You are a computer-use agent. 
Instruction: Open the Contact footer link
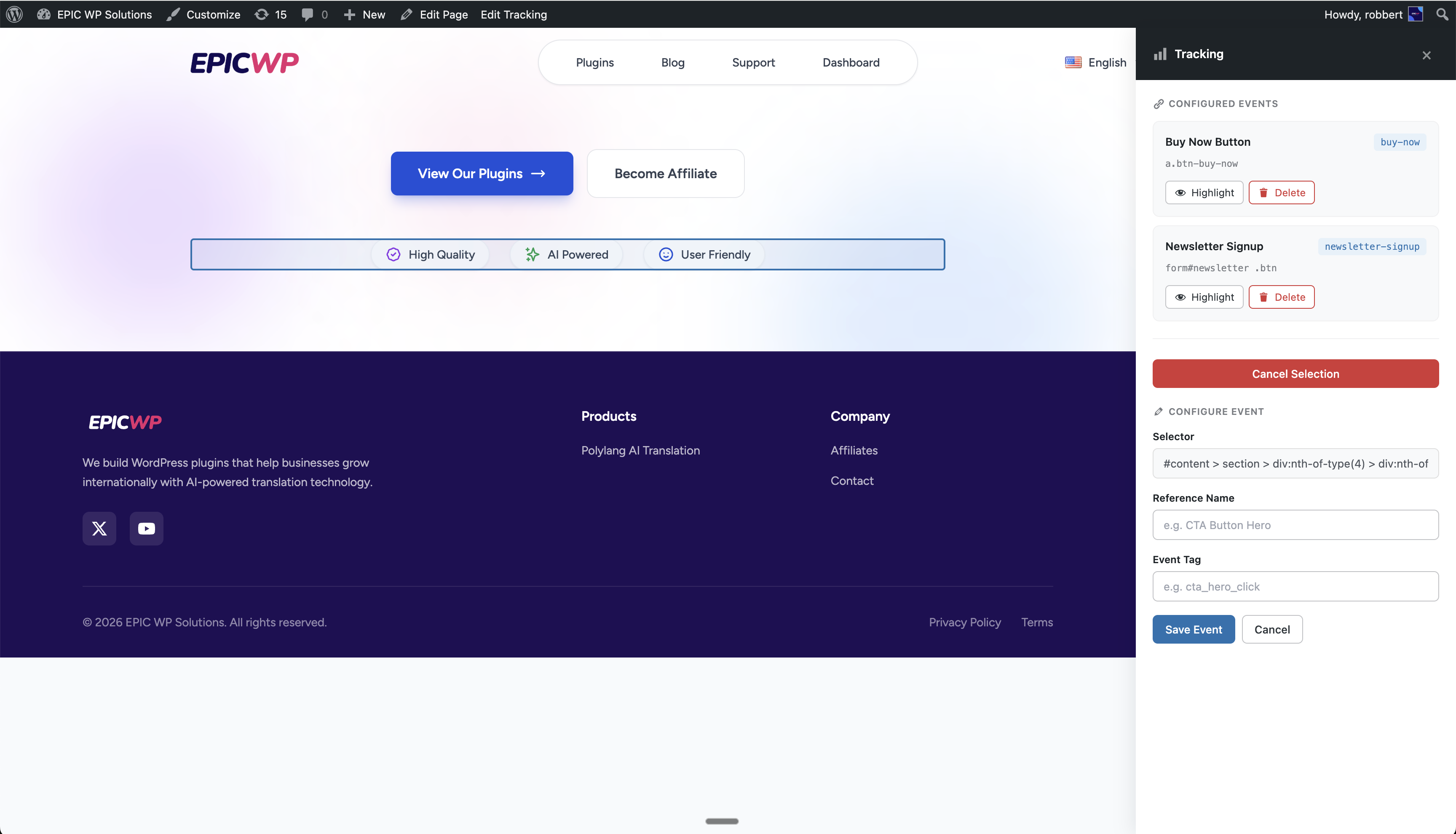point(852,481)
